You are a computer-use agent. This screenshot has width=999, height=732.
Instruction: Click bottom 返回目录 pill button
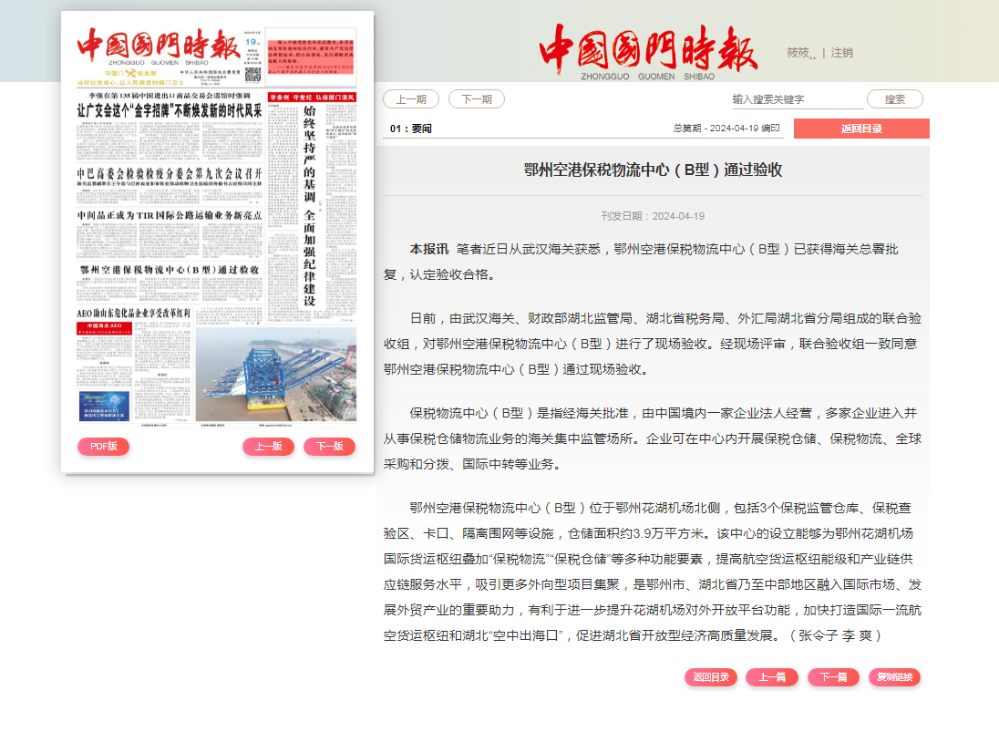pos(711,677)
